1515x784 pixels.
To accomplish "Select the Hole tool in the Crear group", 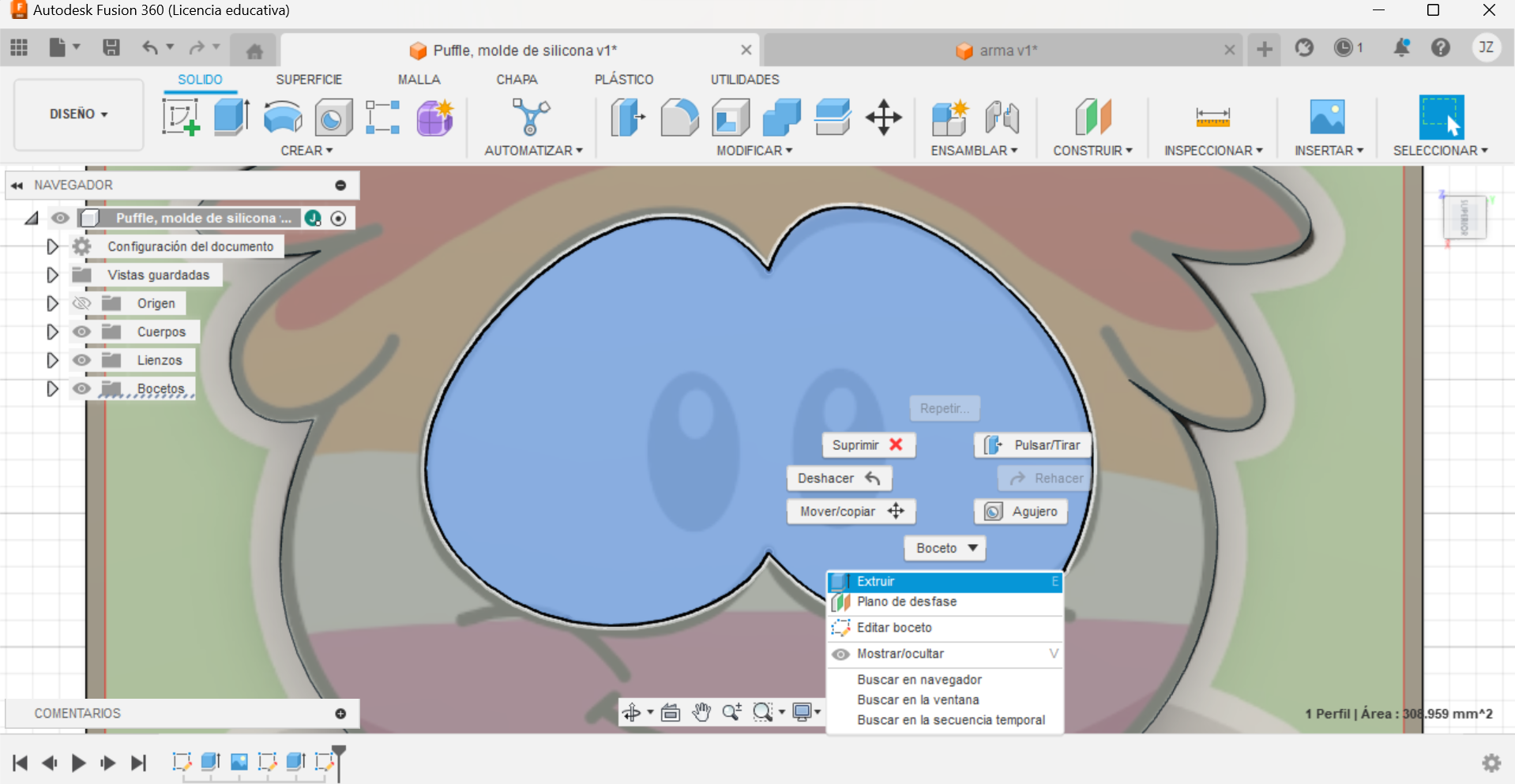I will click(x=333, y=118).
